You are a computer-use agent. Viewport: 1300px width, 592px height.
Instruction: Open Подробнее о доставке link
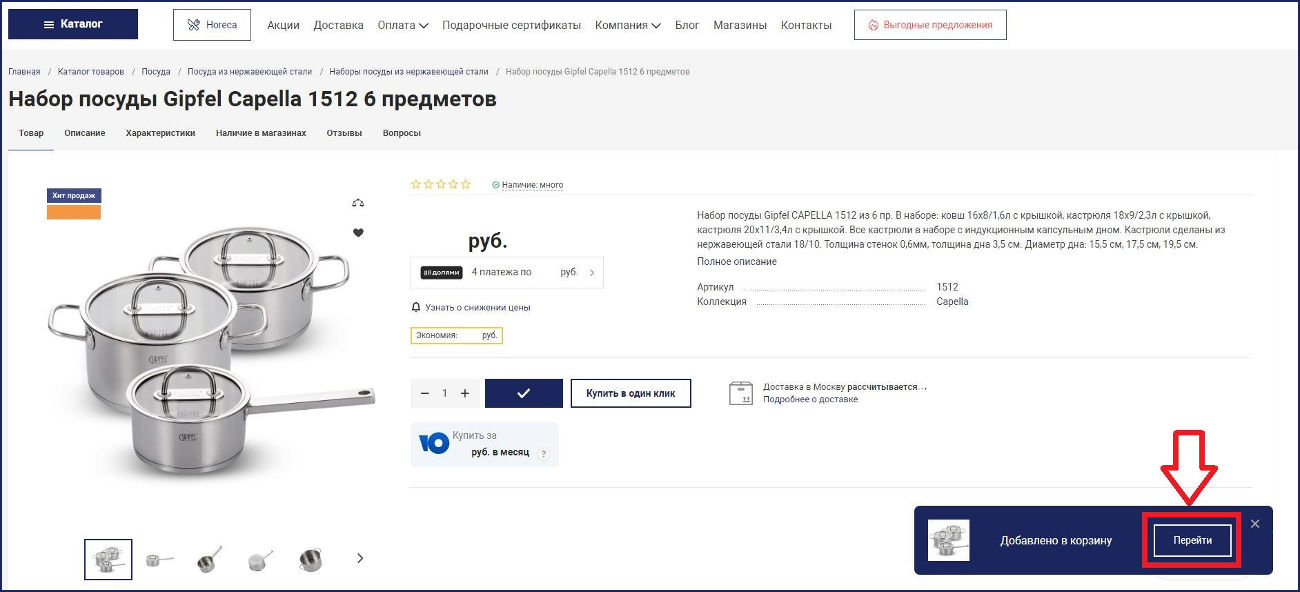[x=810, y=399]
